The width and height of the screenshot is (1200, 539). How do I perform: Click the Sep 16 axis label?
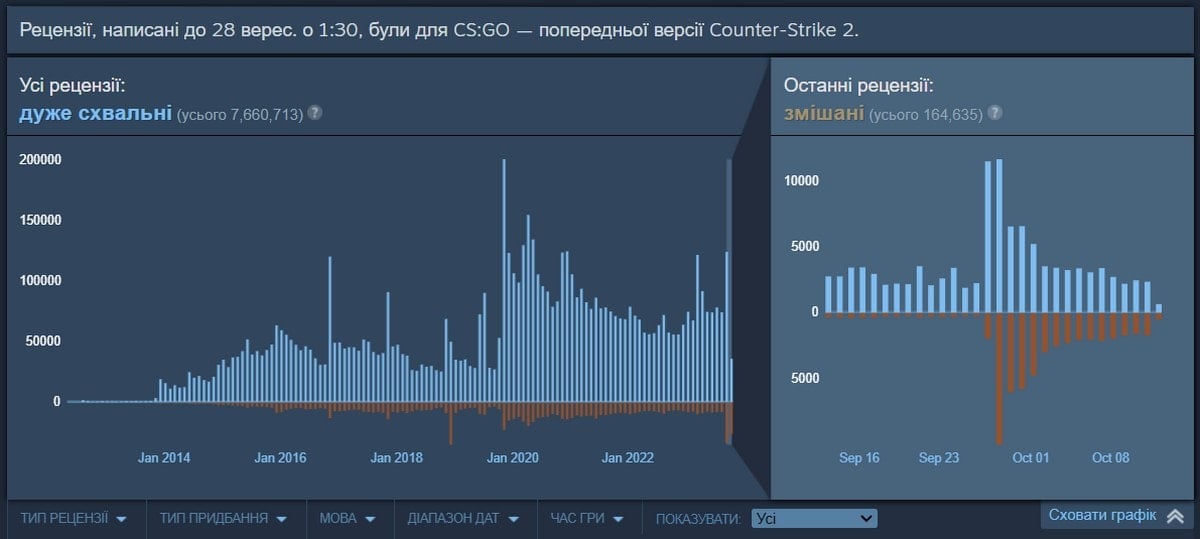pyautogui.click(x=859, y=458)
